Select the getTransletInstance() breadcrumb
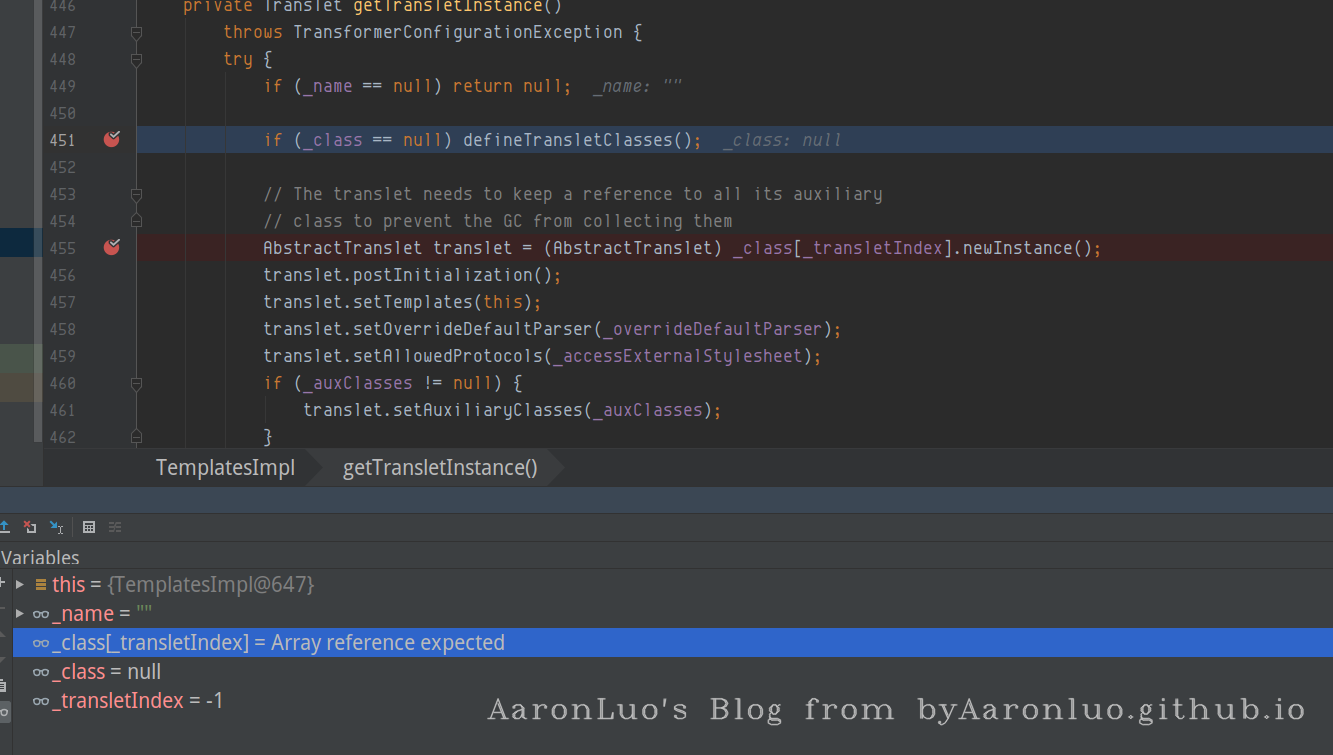 pyautogui.click(x=440, y=468)
